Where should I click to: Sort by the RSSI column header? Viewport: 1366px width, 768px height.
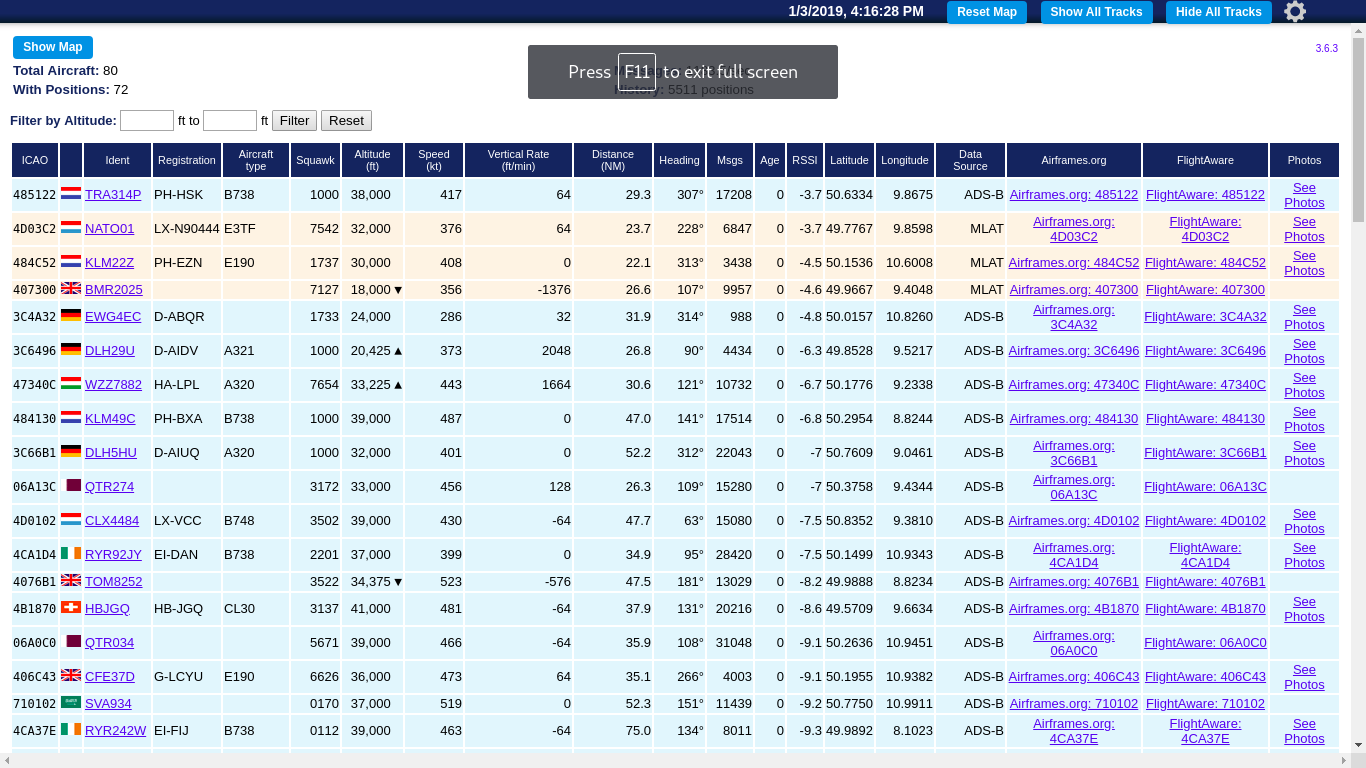(804, 160)
